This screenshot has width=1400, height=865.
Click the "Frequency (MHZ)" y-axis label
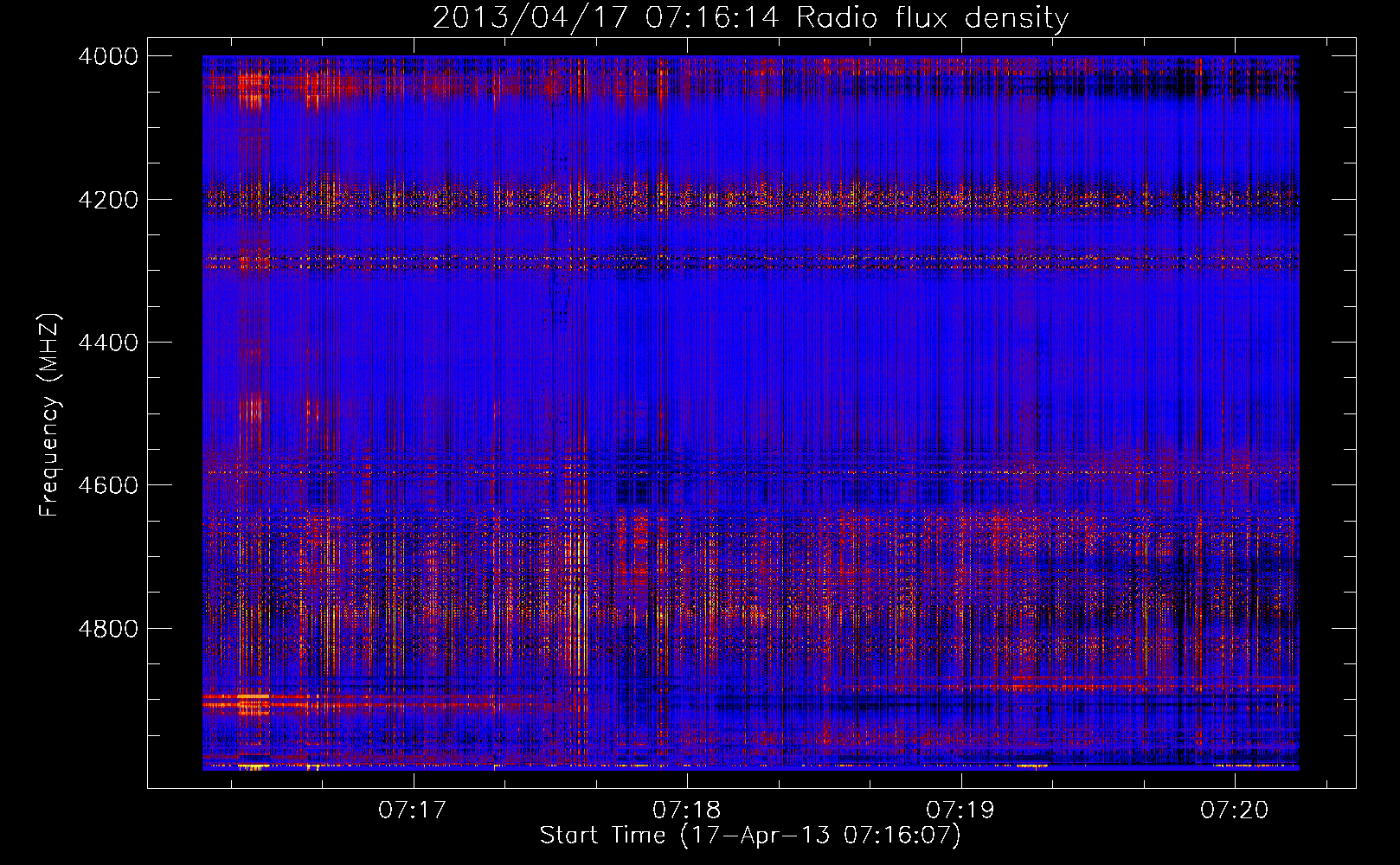point(49,414)
